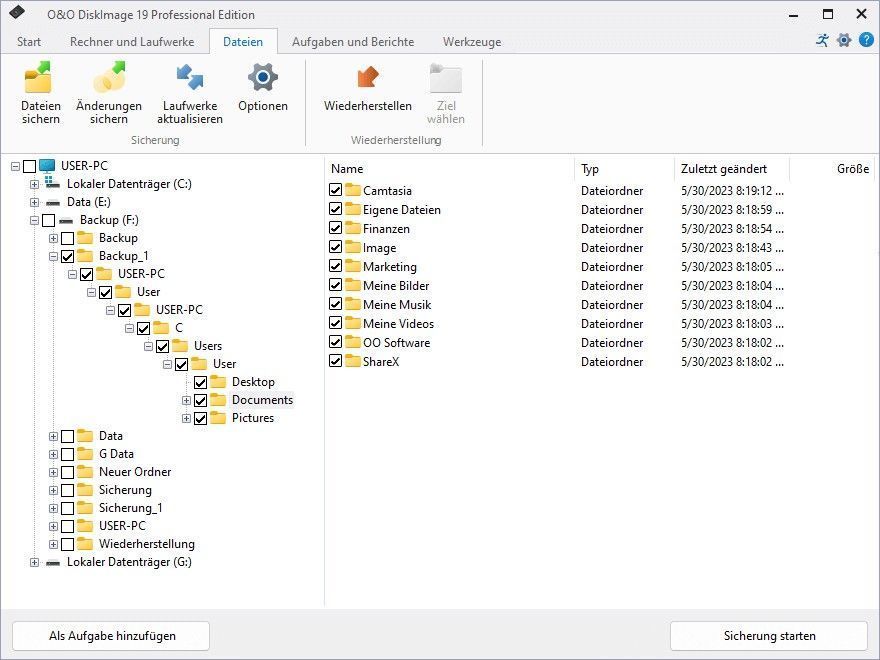Image resolution: width=880 pixels, height=660 pixels.
Task: Open the Aufgaben und Berichte tab
Action: (x=353, y=42)
